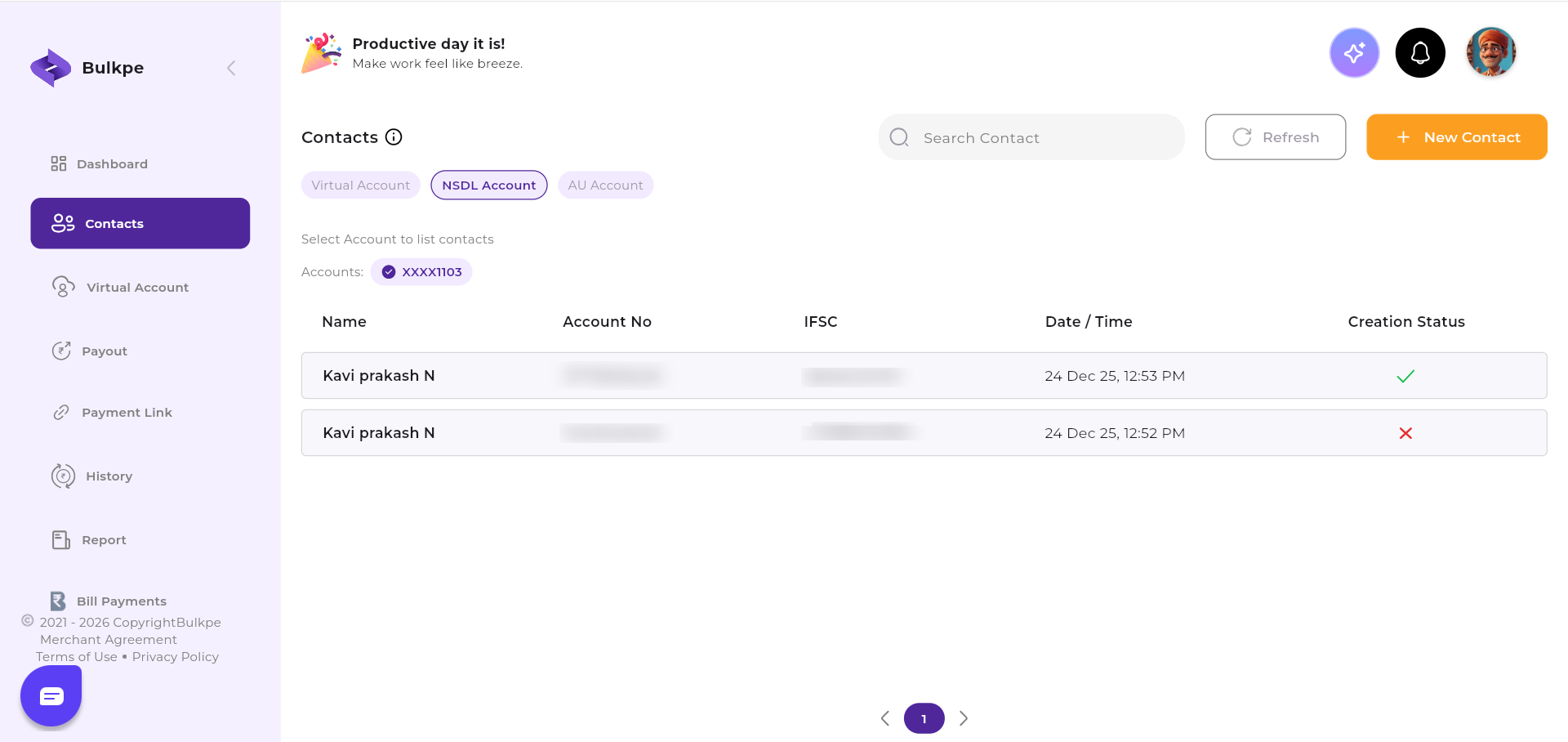
Task: Open Payout menu item
Action: pos(104,351)
